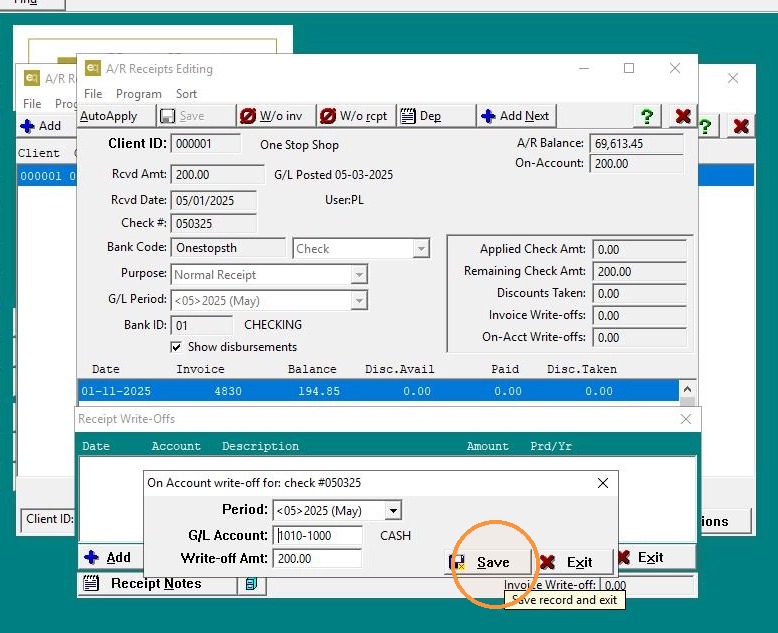Click the notes document icon beside Receipt Notes
778x633 pixels.
pos(252,584)
